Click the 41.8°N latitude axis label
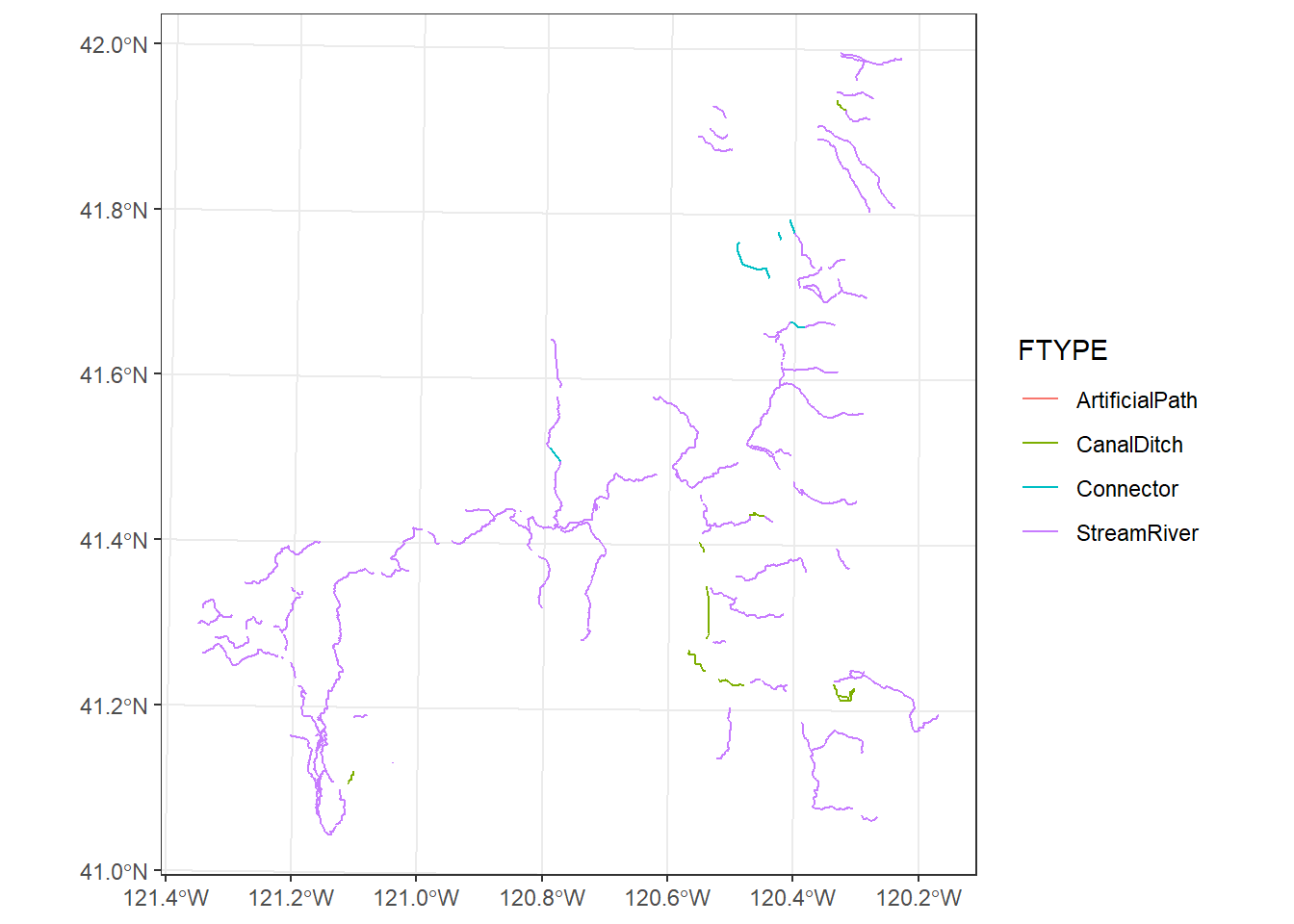The image size is (1294, 924). [114, 210]
